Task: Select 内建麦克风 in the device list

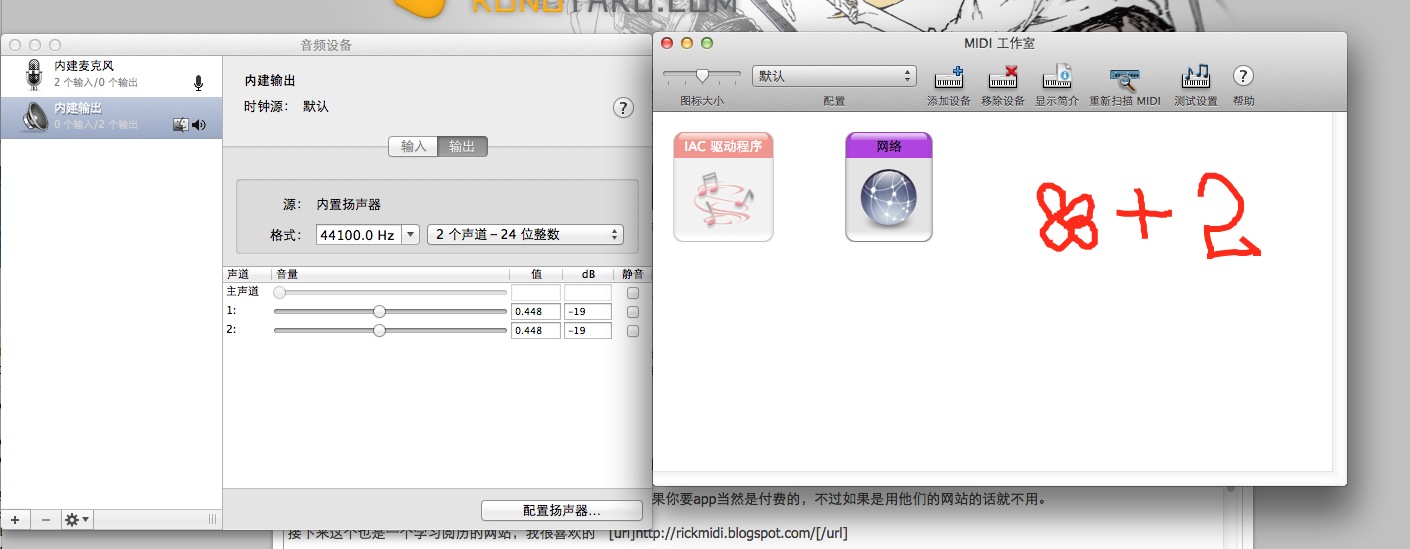Action: (x=110, y=73)
